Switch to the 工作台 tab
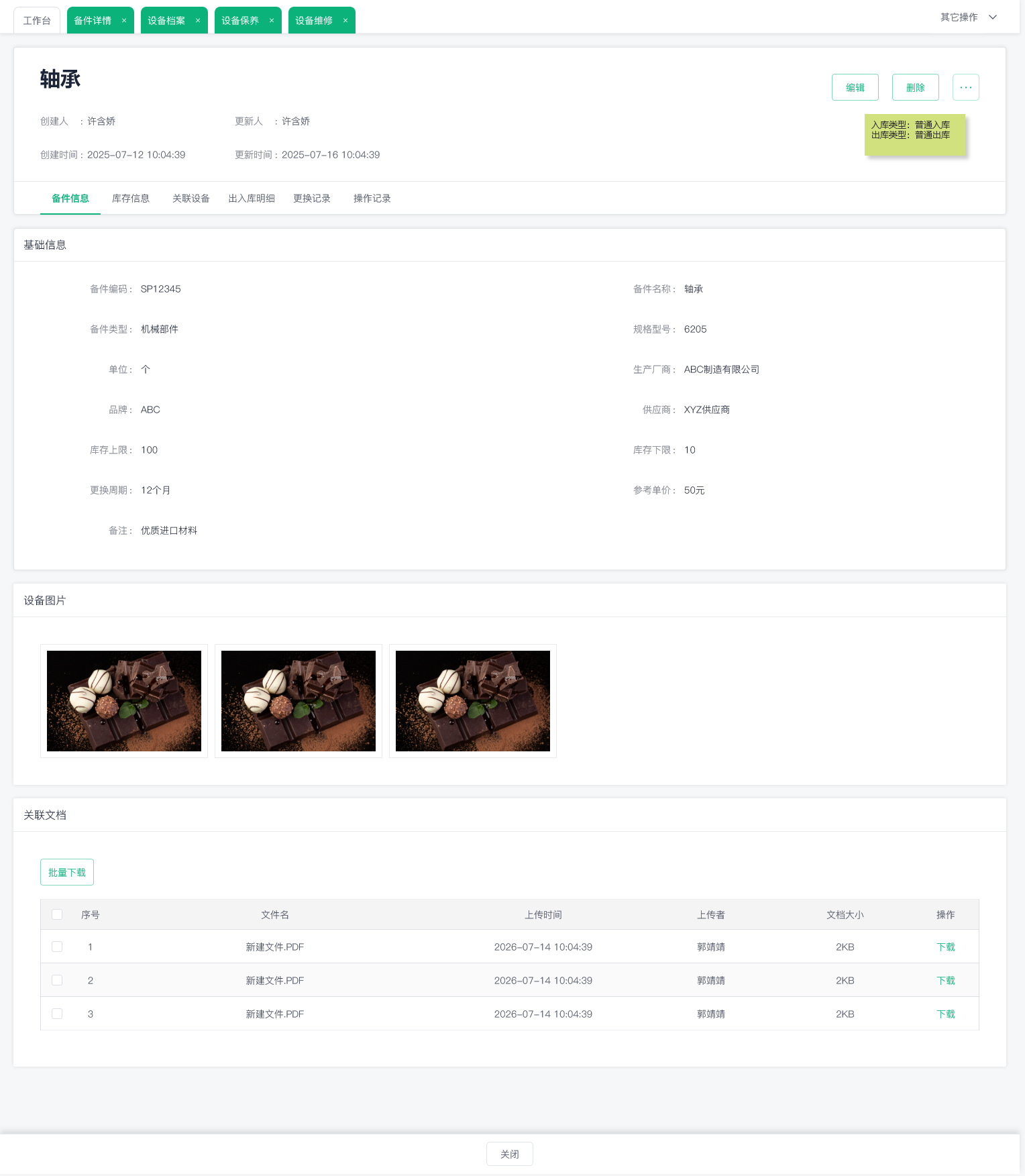This screenshot has height=1176, width=1025. click(x=37, y=20)
